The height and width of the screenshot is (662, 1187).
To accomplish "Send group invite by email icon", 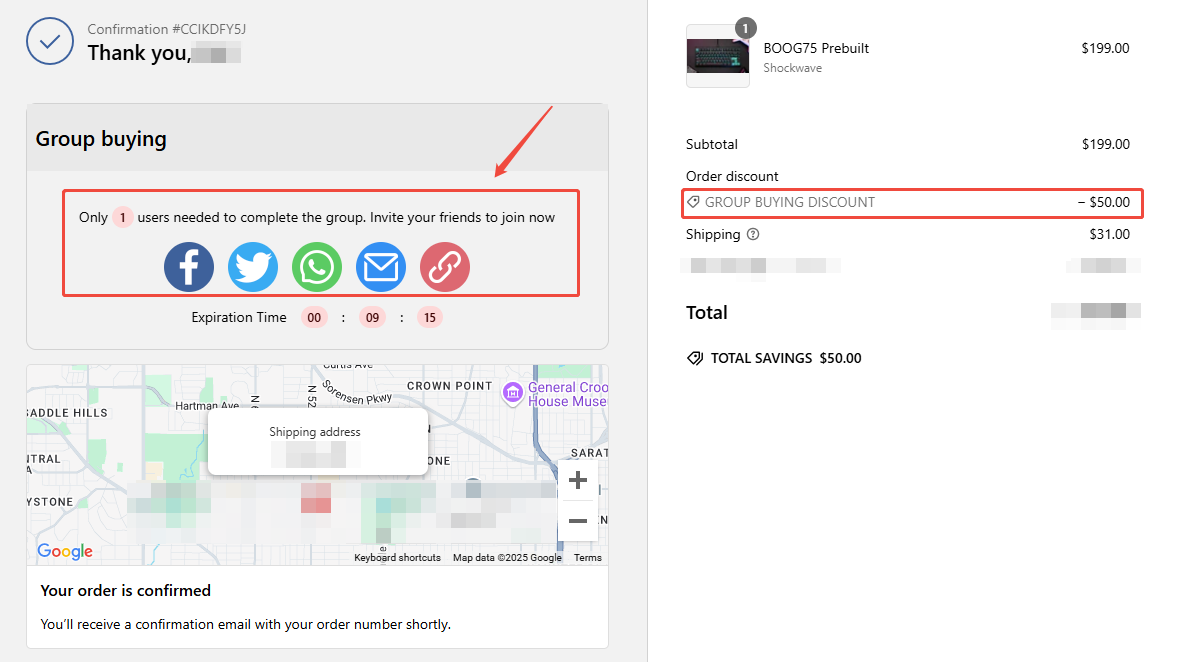I will click(x=381, y=267).
